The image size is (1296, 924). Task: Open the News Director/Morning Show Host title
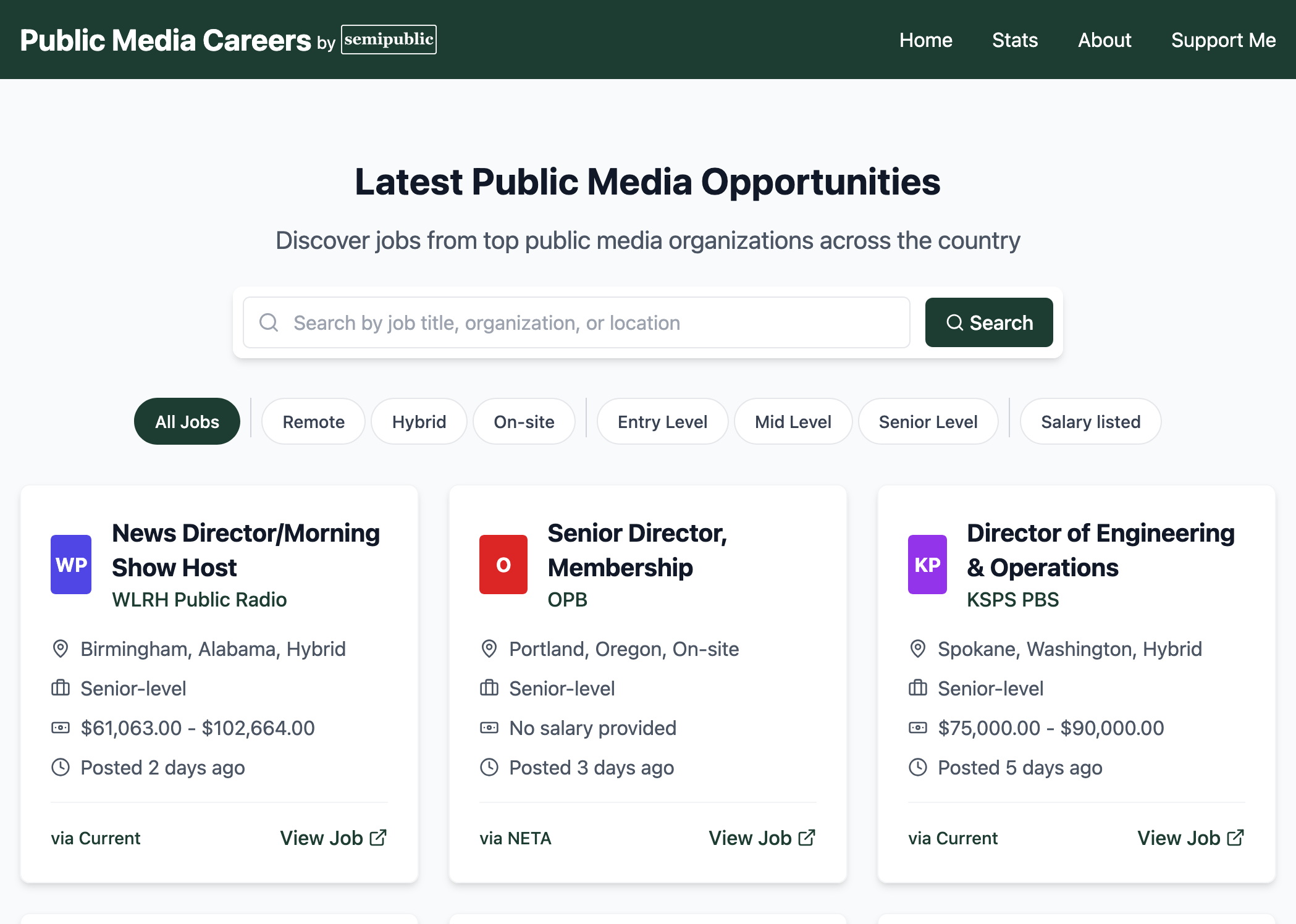coord(246,550)
